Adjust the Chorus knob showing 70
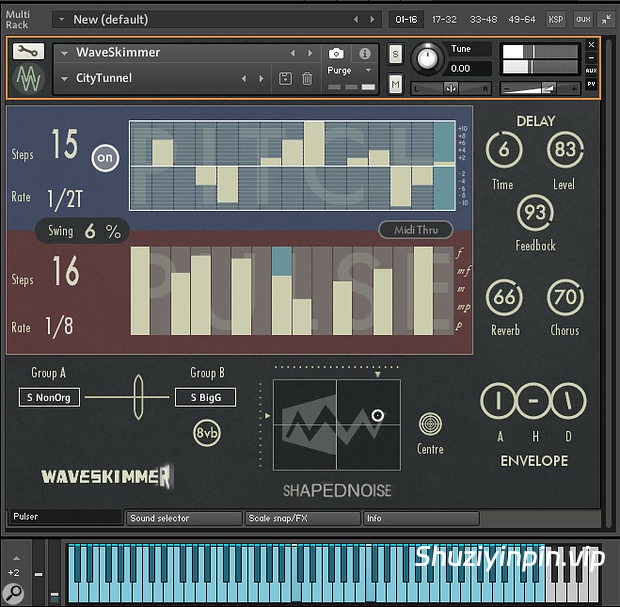 tap(565, 297)
